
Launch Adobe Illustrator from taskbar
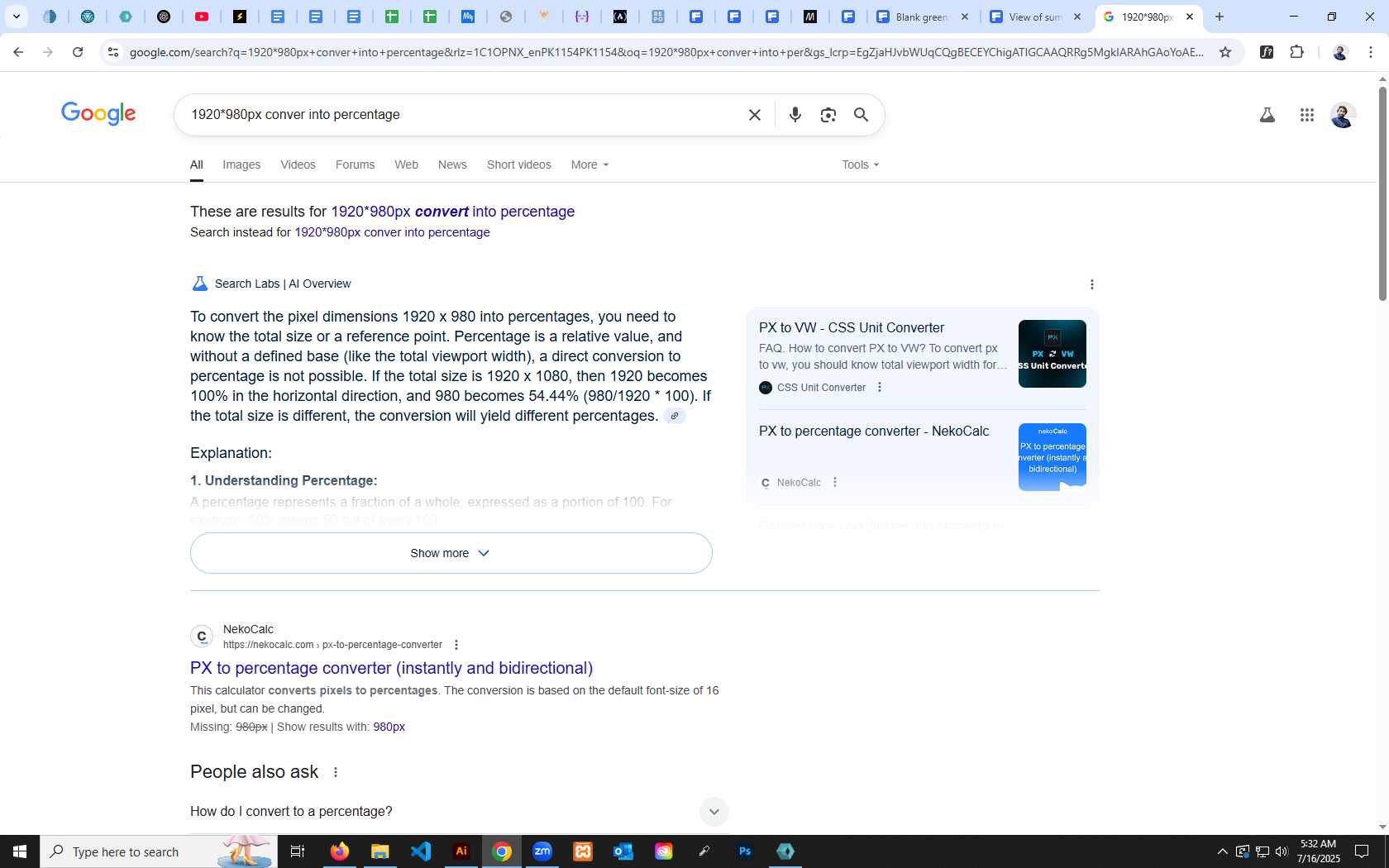pos(461,851)
